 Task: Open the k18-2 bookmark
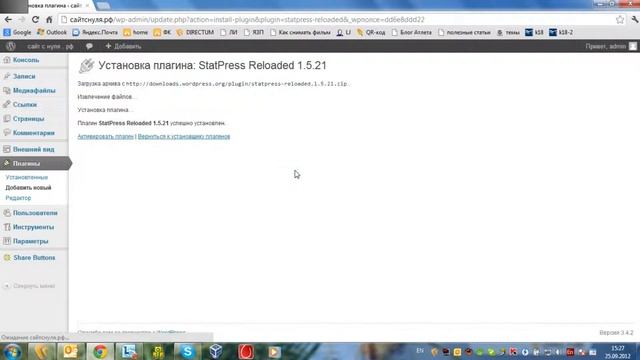(x=561, y=32)
